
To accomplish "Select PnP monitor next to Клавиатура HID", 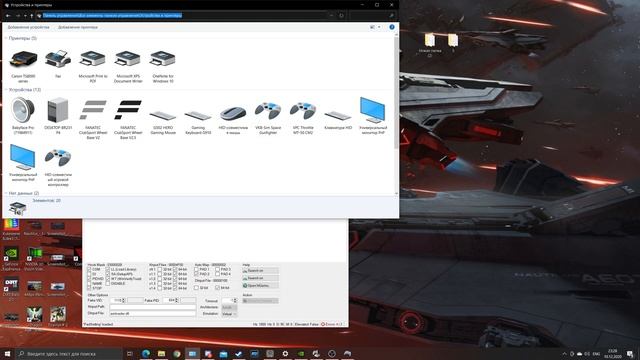I will 373,116.
